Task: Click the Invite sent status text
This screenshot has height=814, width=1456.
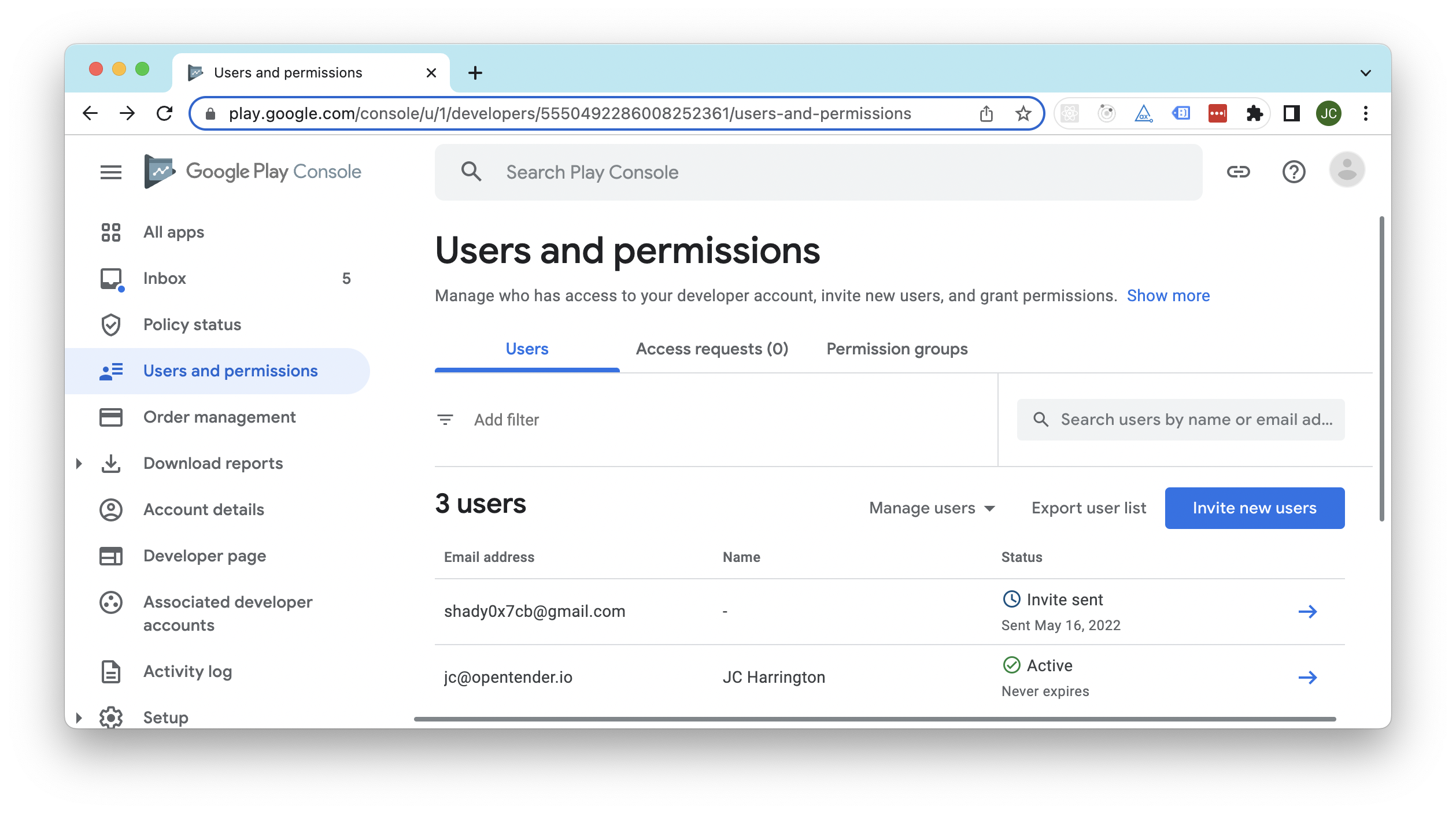Action: pyautogui.click(x=1065, y=600)
